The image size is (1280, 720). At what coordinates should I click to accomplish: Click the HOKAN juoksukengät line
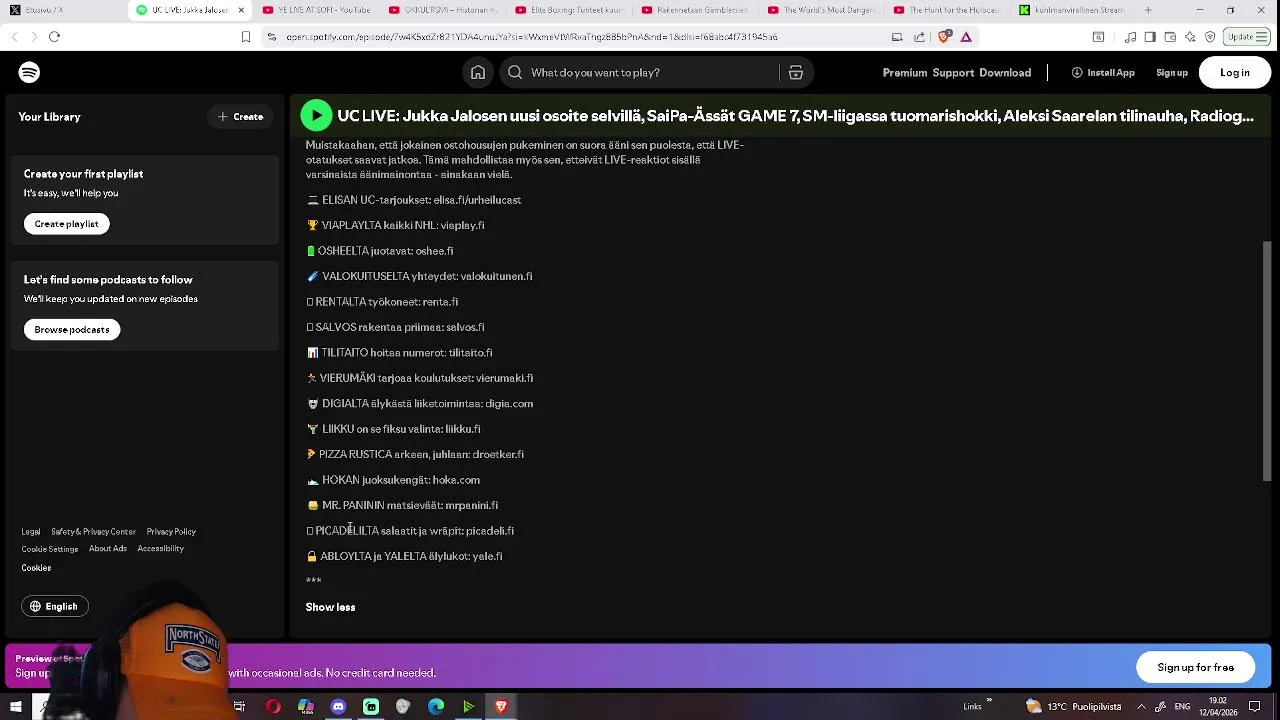point(393,480)
